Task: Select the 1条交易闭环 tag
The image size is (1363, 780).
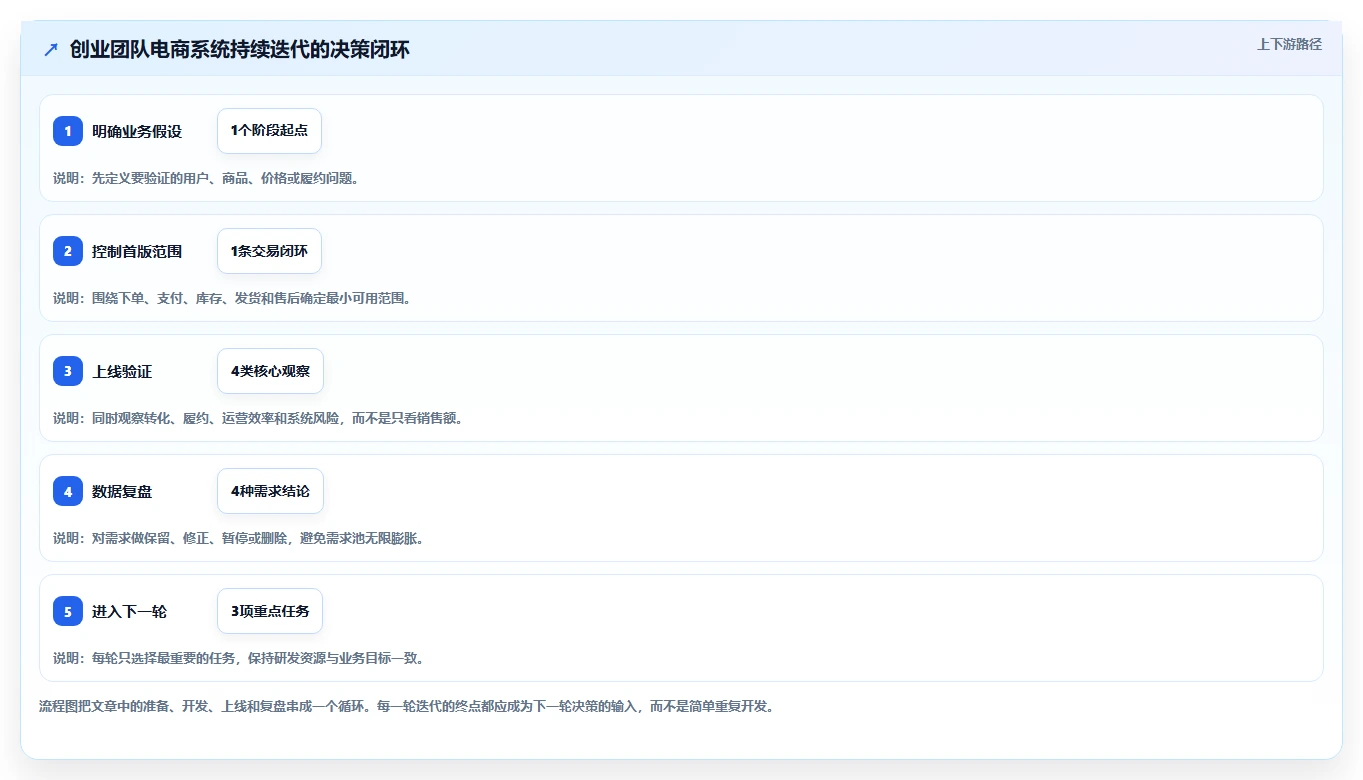Action: [x=269, y=251]
